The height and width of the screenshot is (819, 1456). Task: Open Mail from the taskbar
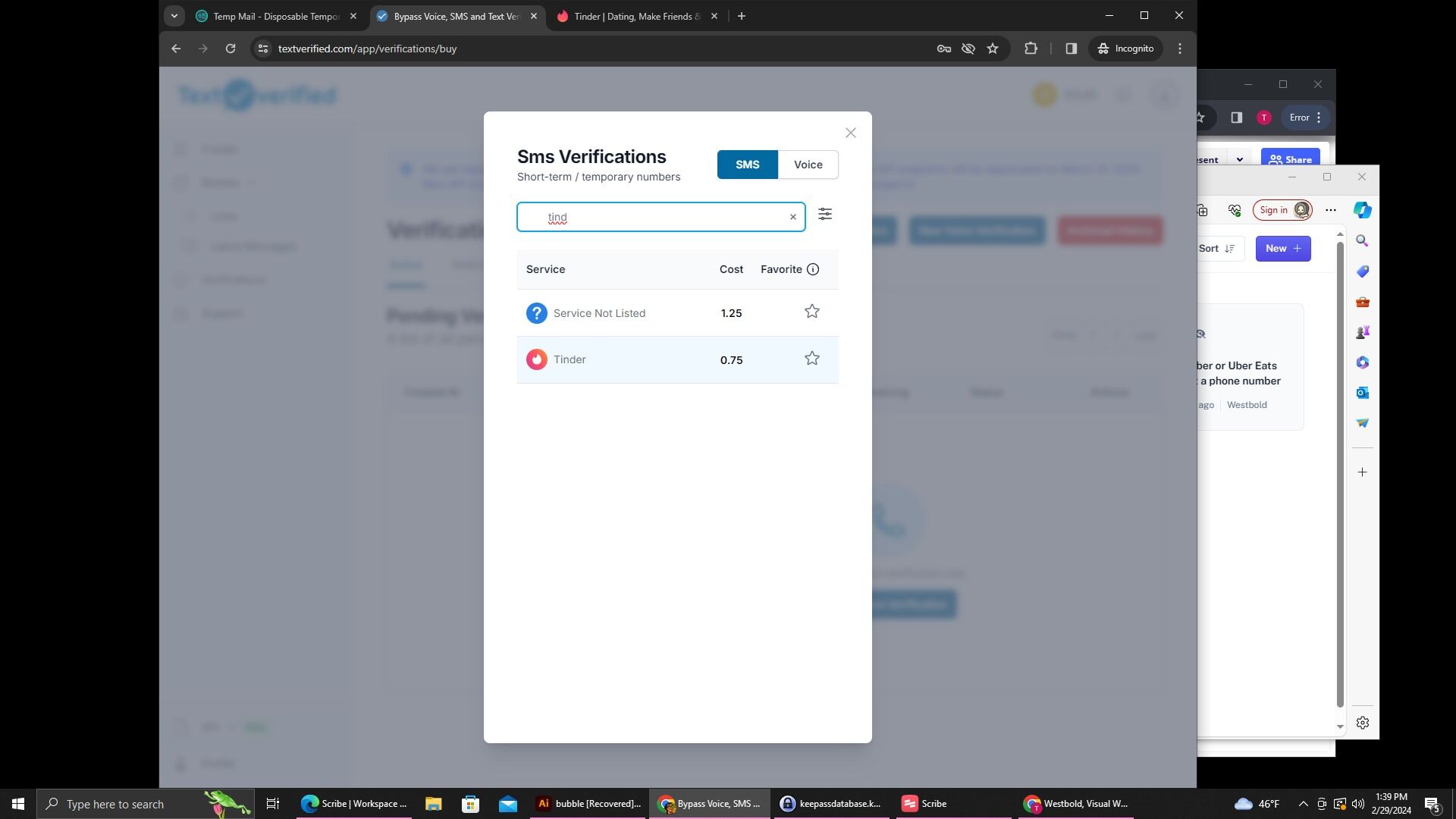click(507, 804)
